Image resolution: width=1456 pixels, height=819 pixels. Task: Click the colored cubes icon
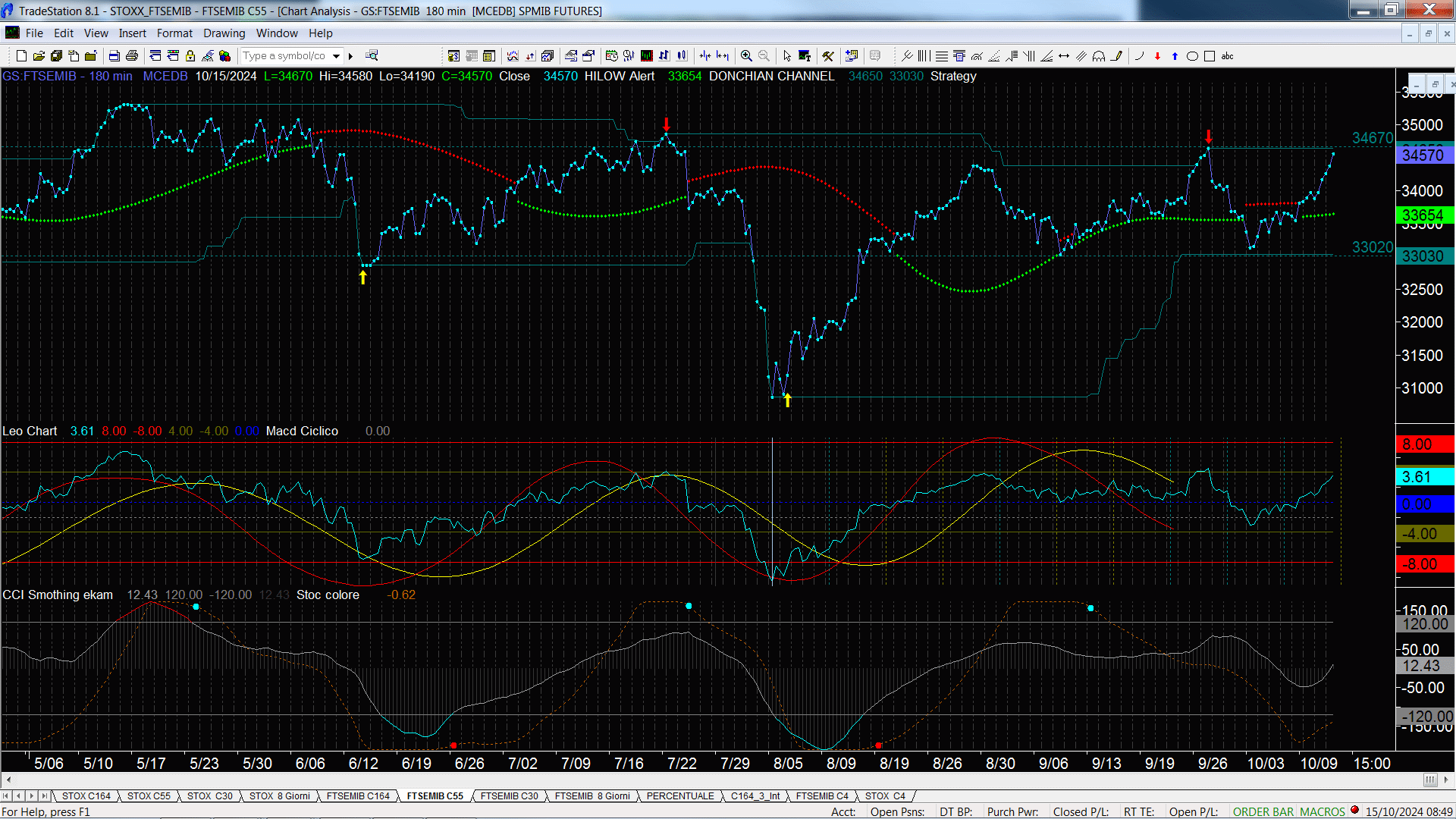pos(224,55)
